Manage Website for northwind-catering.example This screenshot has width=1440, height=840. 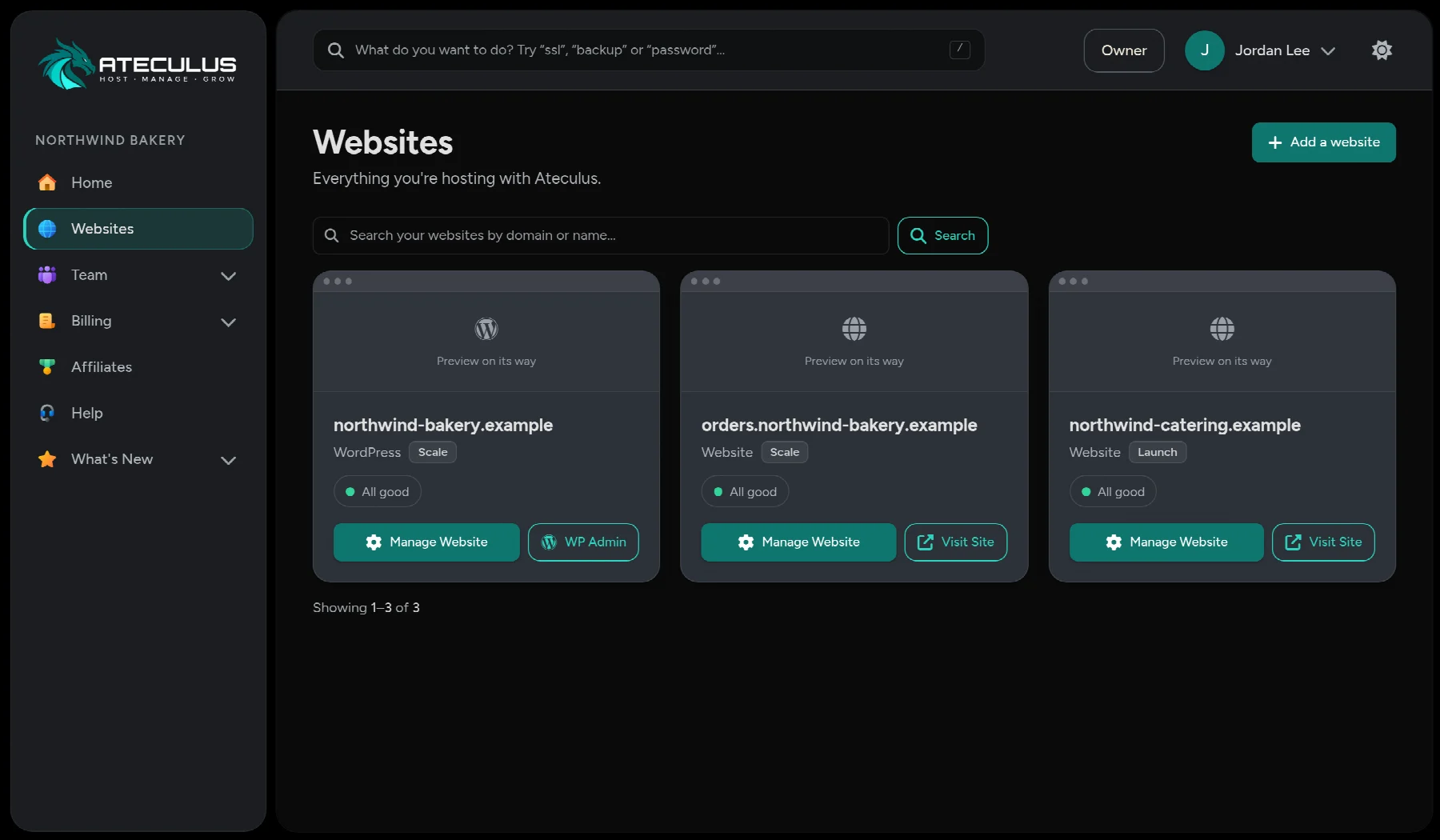[x=1166, y=542]
